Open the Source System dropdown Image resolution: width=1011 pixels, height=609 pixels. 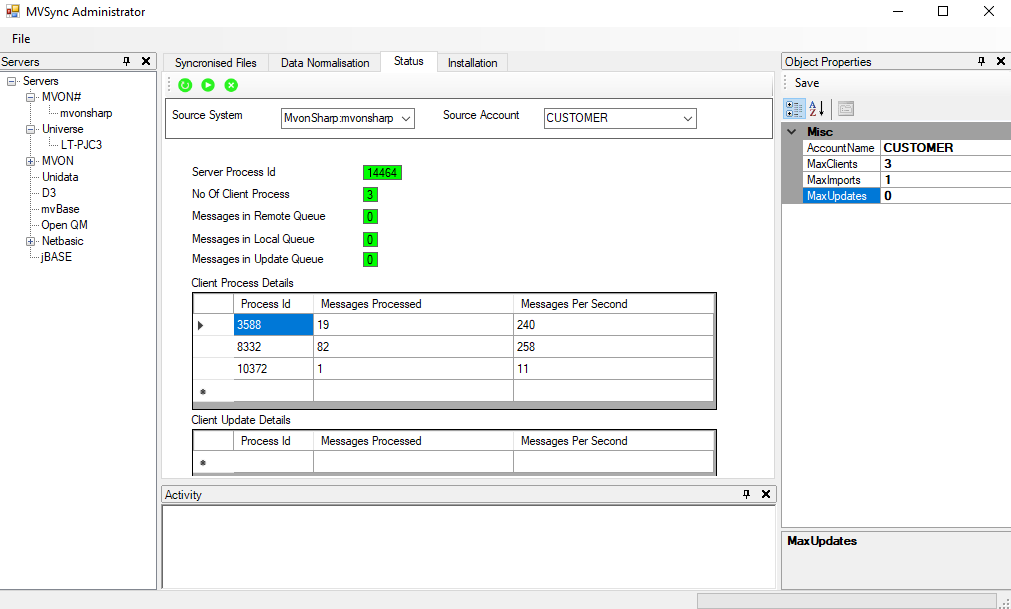tap(406, 119)
